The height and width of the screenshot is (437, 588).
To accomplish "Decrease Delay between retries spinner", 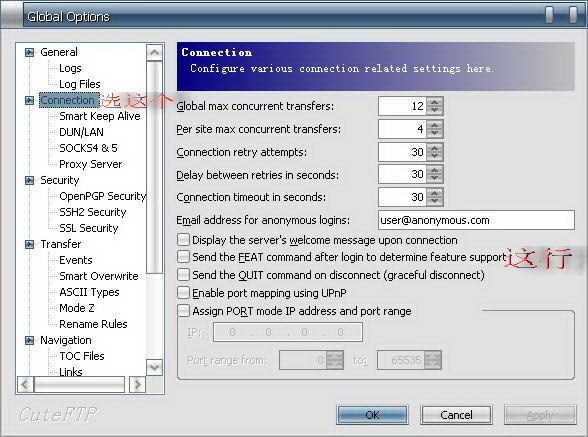I will [x=435, y=179].
